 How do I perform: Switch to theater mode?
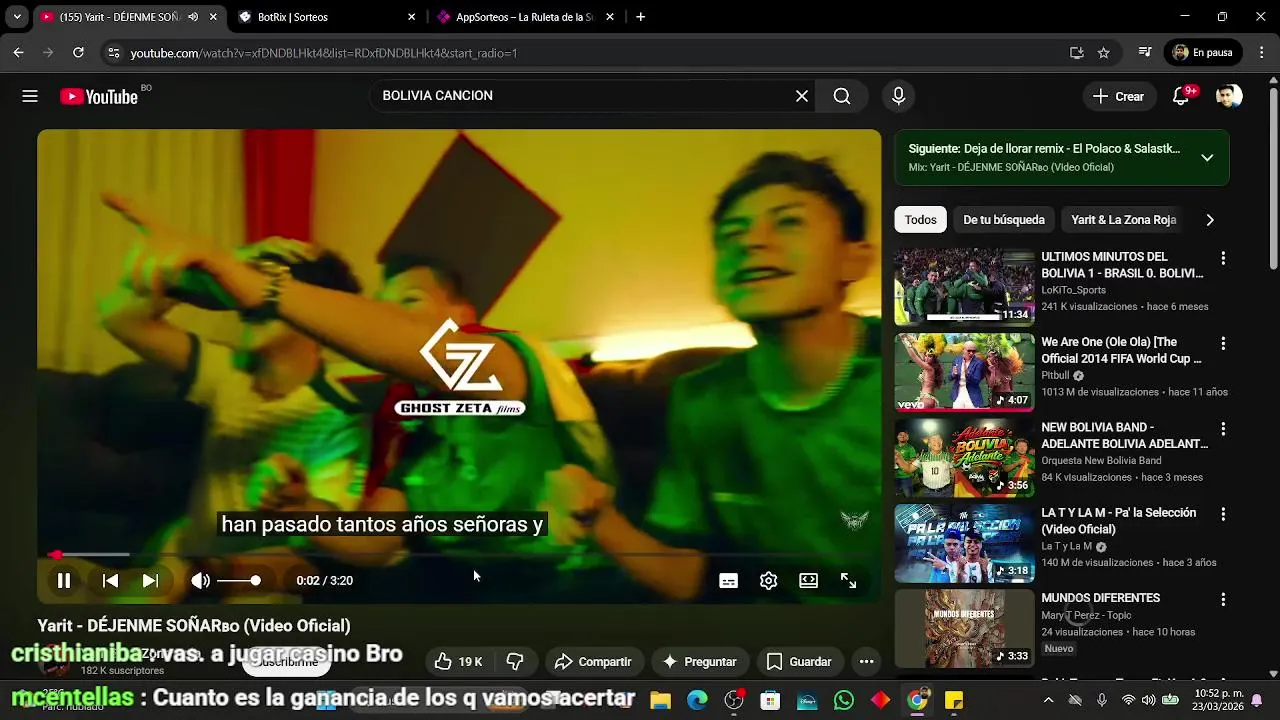tap(808, 580)
